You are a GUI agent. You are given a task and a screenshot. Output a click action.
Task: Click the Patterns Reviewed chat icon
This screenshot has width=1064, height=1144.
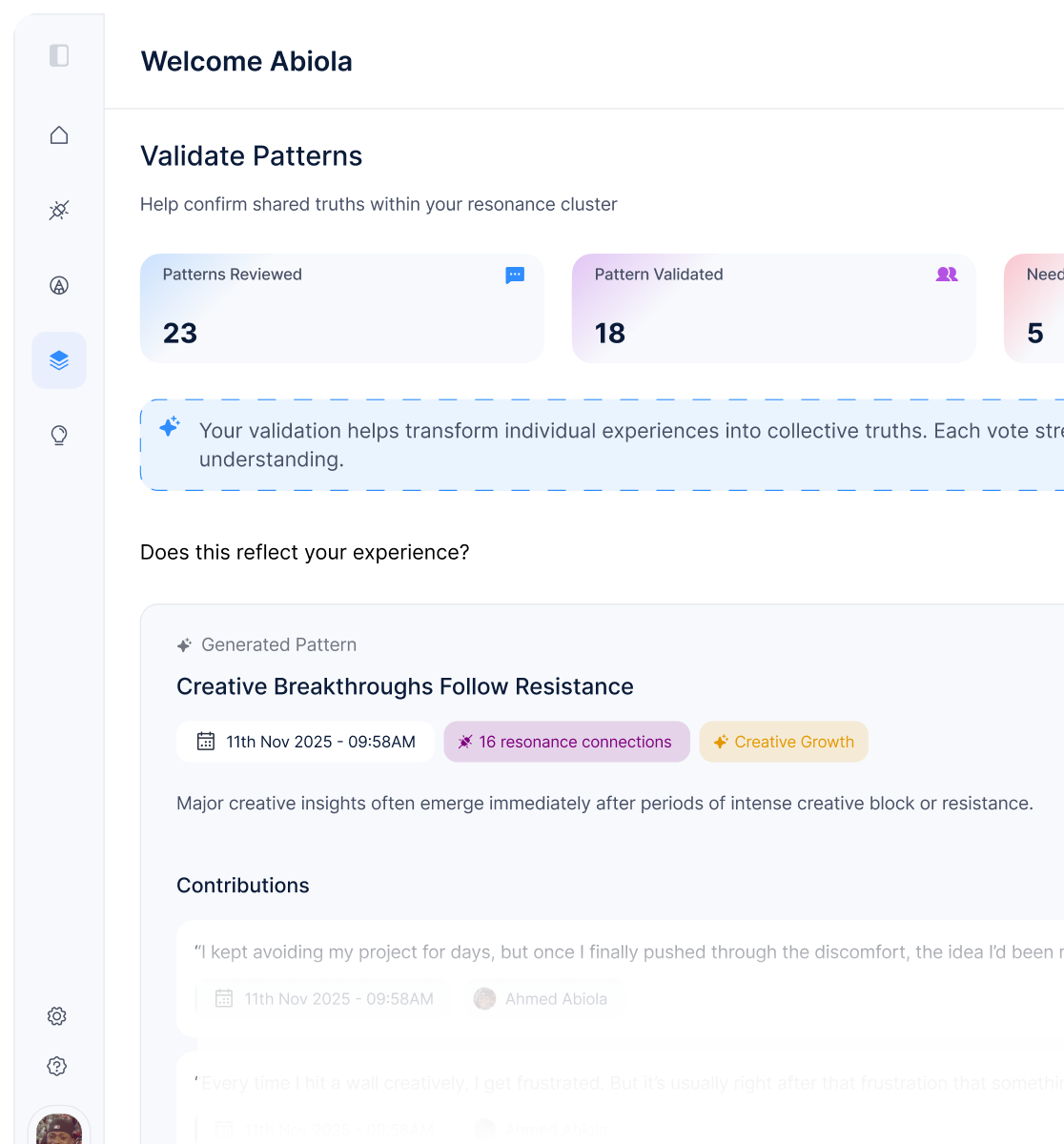(x=515, y=276)
